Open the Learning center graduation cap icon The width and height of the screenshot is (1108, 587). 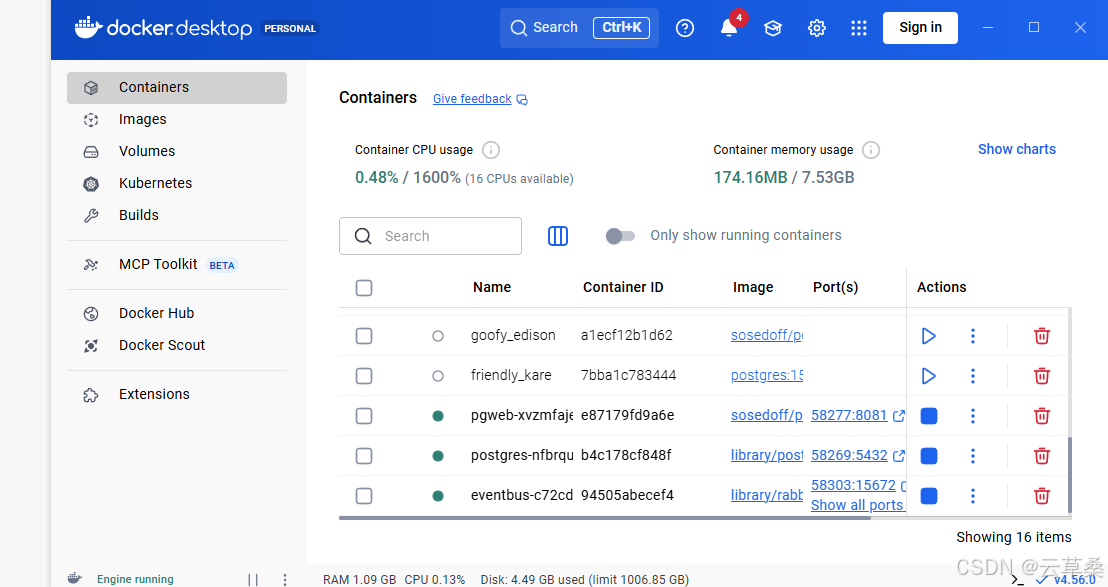(773, 28)
